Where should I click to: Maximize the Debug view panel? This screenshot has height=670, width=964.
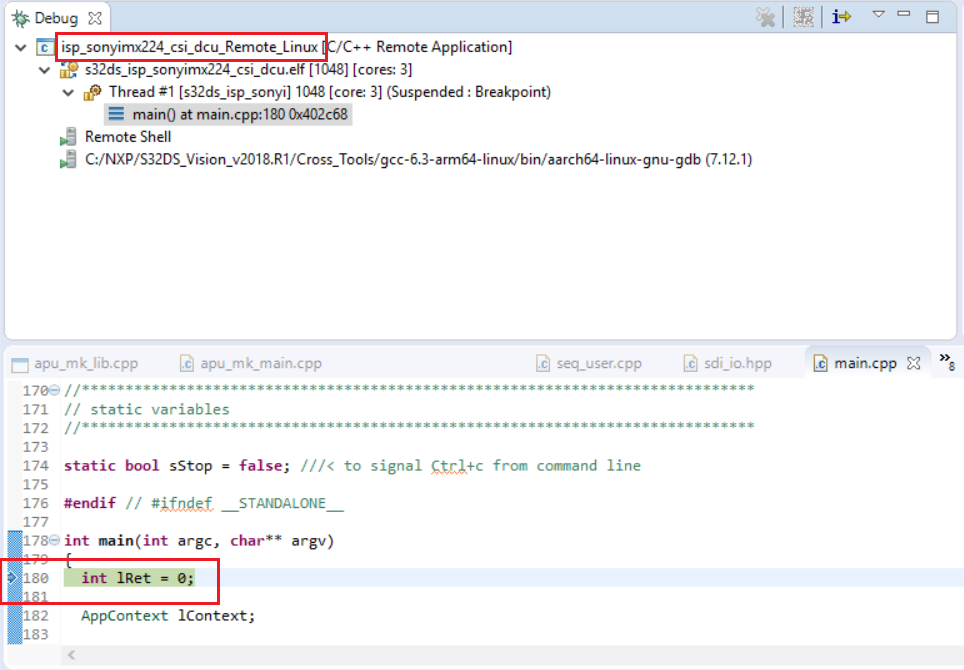click(933, 17)
